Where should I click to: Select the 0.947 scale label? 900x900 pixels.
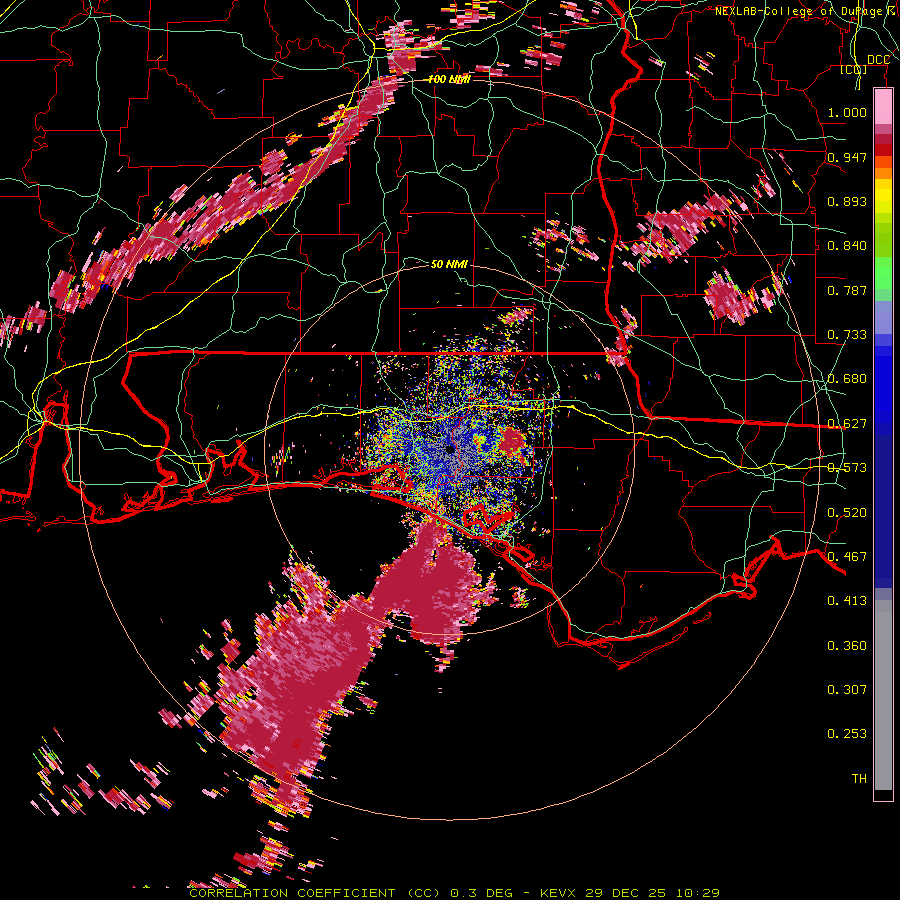click(847, 157)
